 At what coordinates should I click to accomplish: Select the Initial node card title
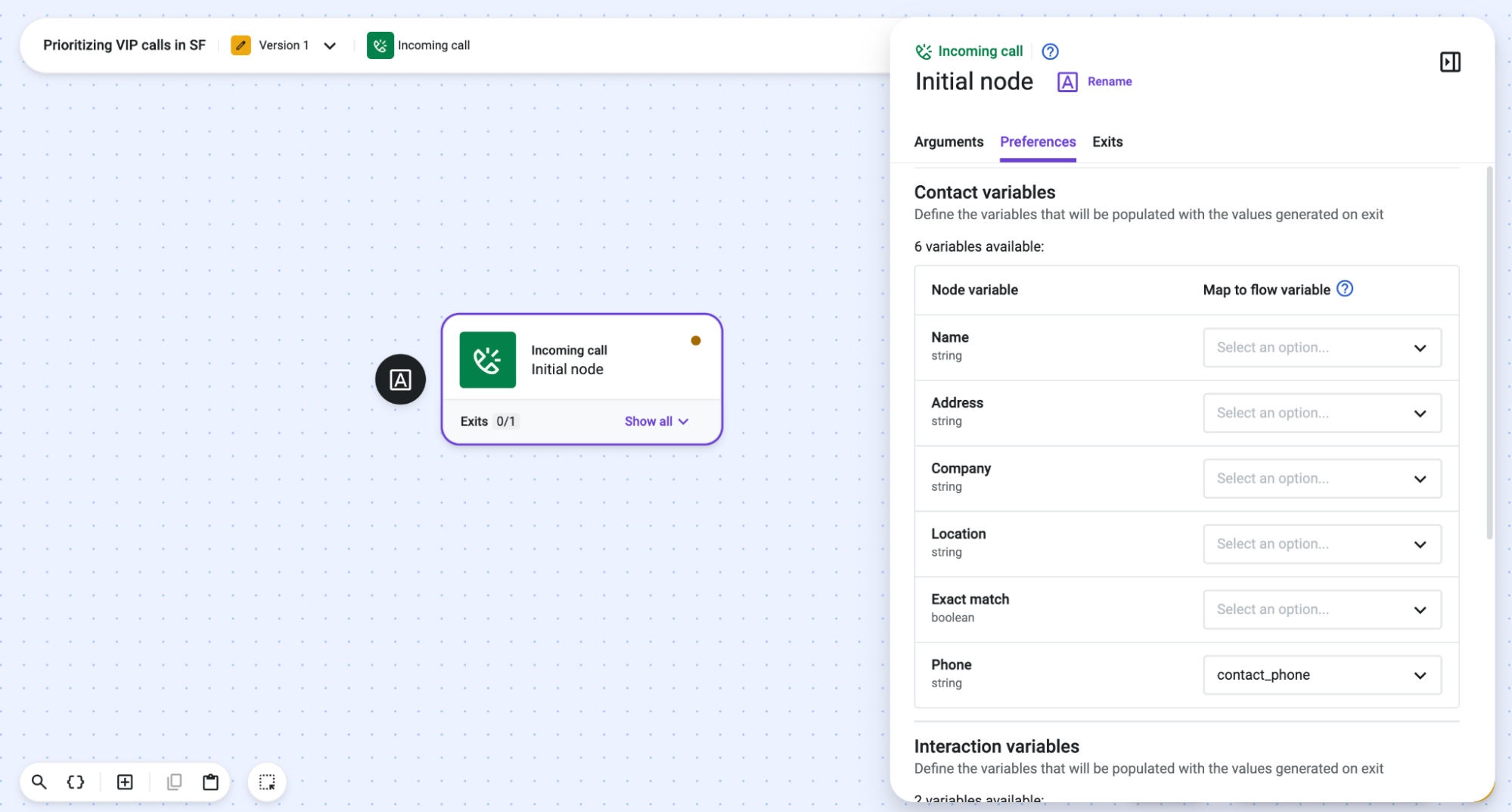(567, 369)
